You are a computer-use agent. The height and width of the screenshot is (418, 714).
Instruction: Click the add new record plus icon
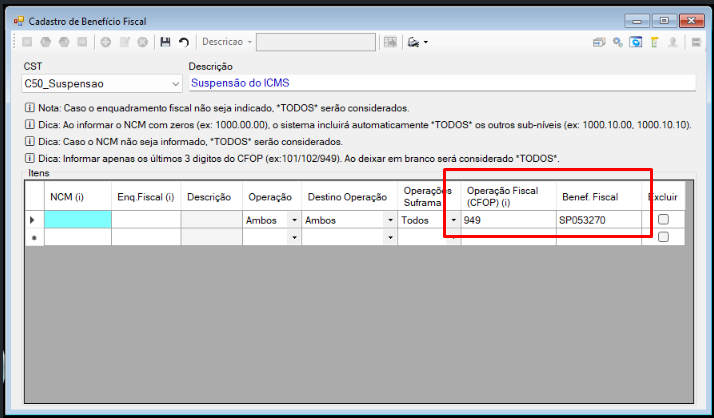tap(106, 42)
